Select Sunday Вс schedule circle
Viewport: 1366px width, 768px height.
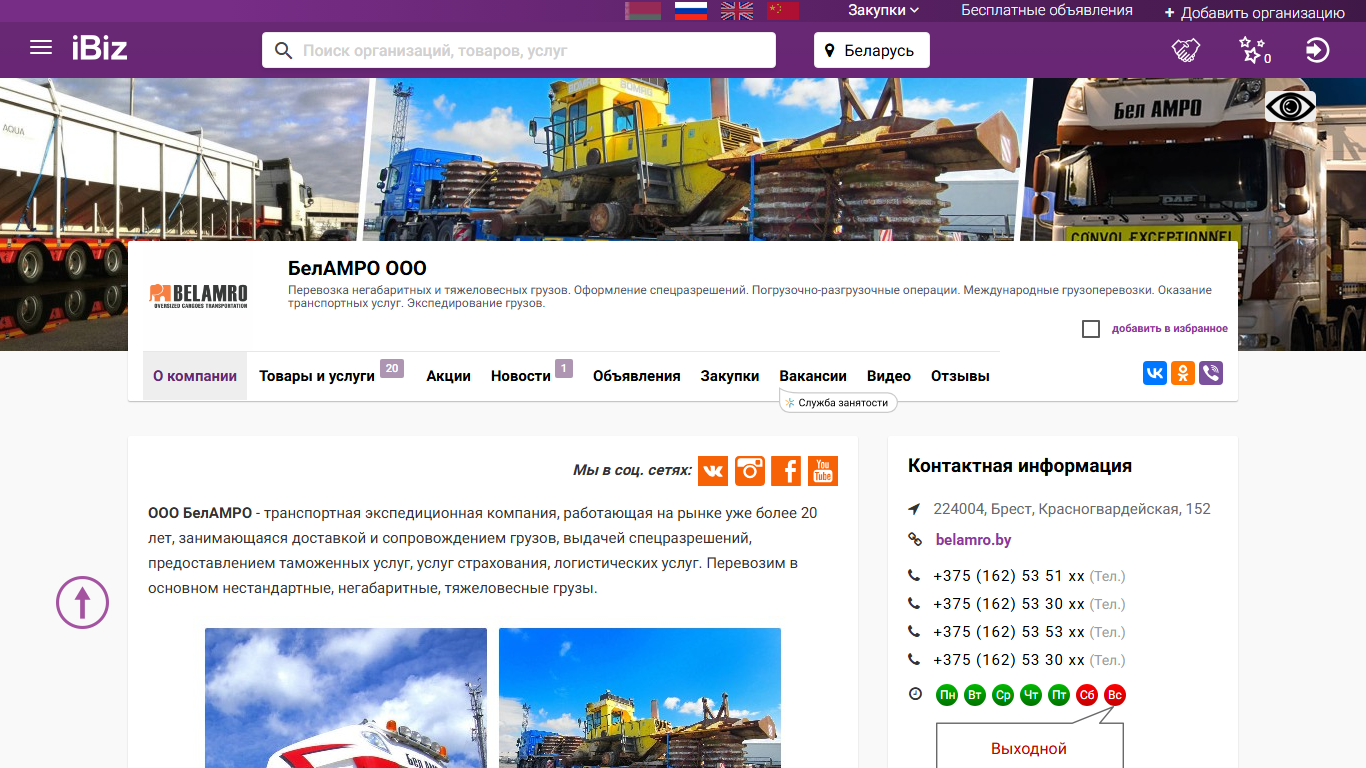(x=1115, y=694)
